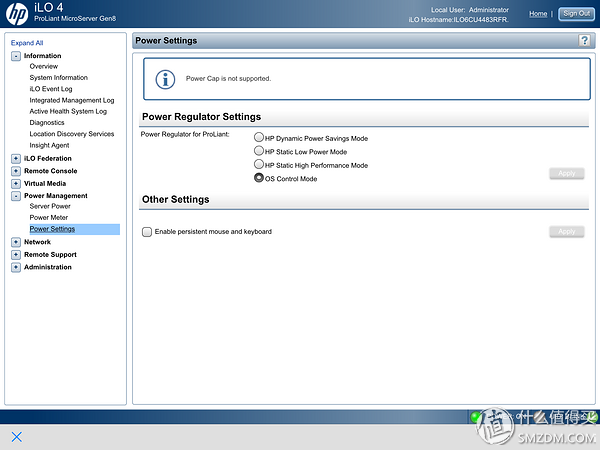Open Location Discovery Services

pos(72,134)
